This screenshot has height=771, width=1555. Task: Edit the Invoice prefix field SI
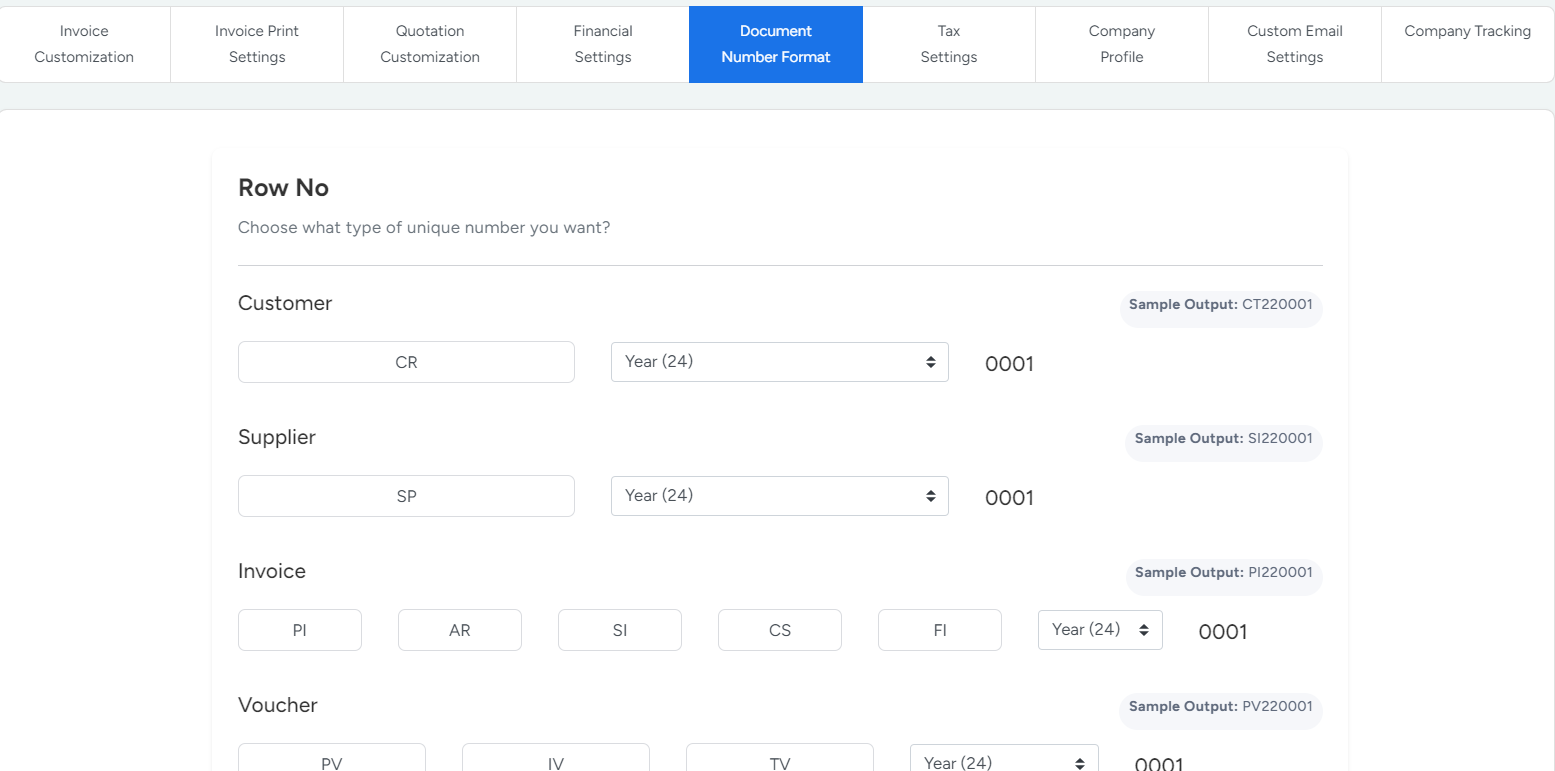pos(620,630)
